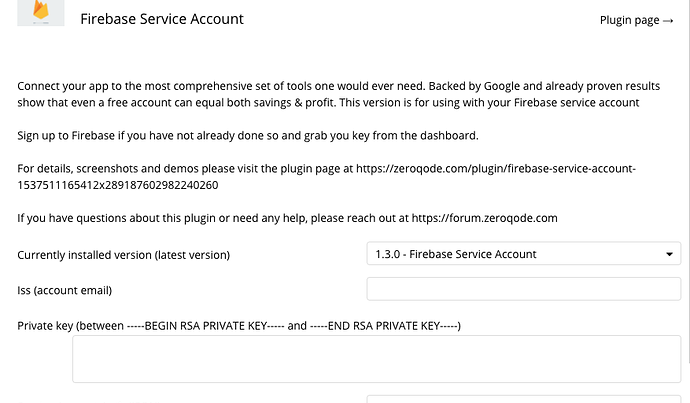Click the plugin ID number line 1537511165412x
This screenshot has height=403, width=690.
(x=117, y=185)
